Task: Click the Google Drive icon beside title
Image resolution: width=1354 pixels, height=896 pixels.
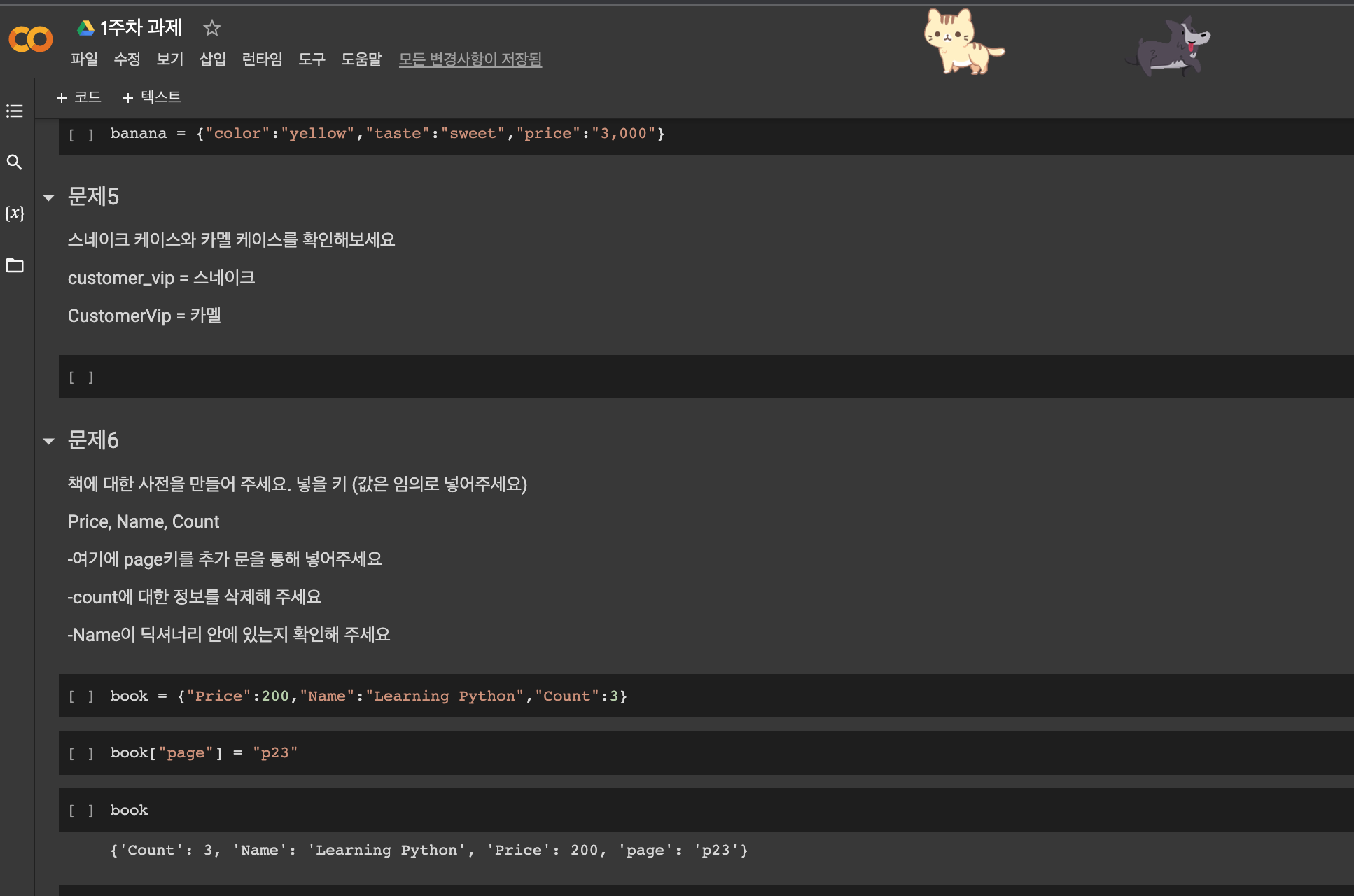Action: tap(85, 28)
